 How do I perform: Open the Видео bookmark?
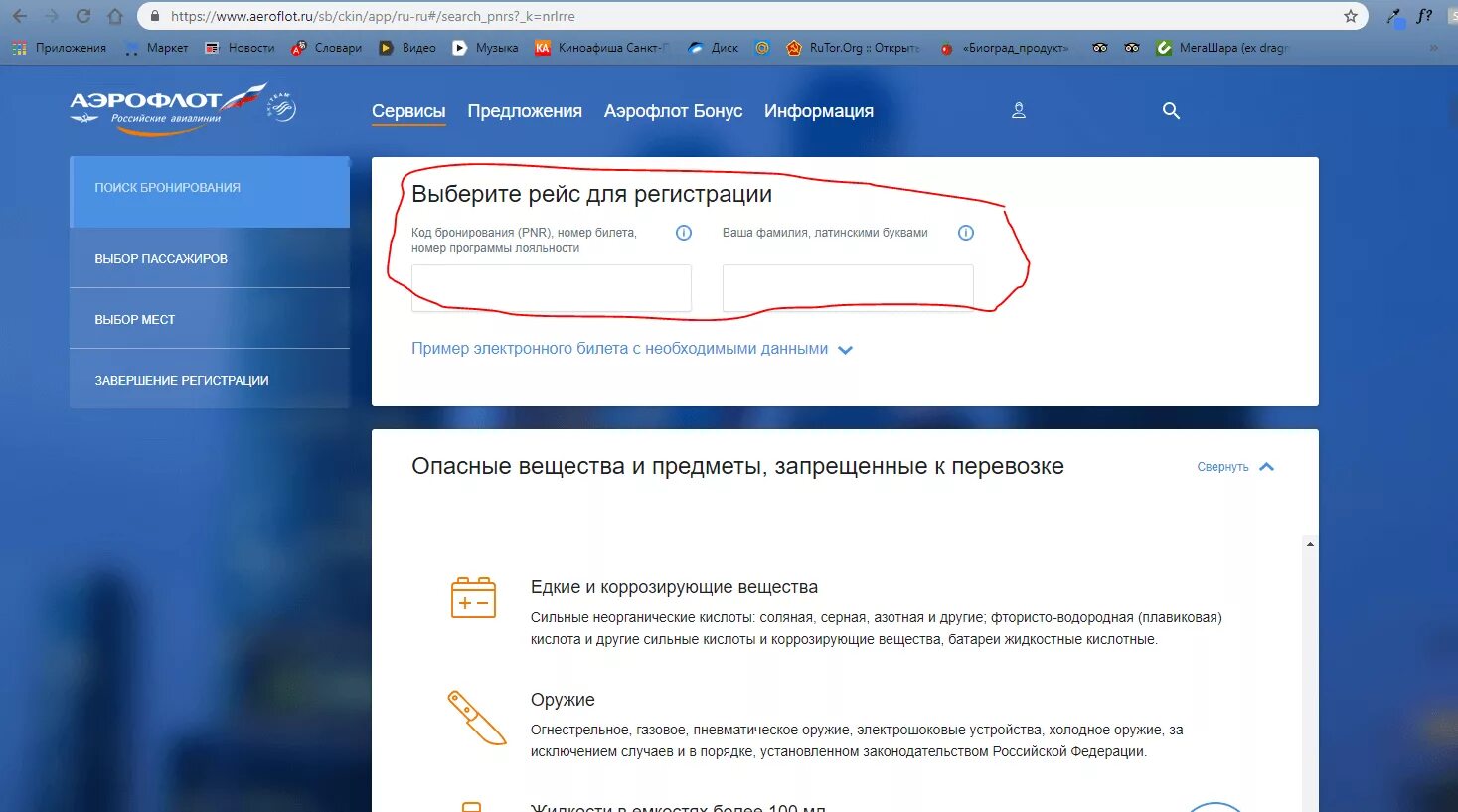(x=407, y=48)
